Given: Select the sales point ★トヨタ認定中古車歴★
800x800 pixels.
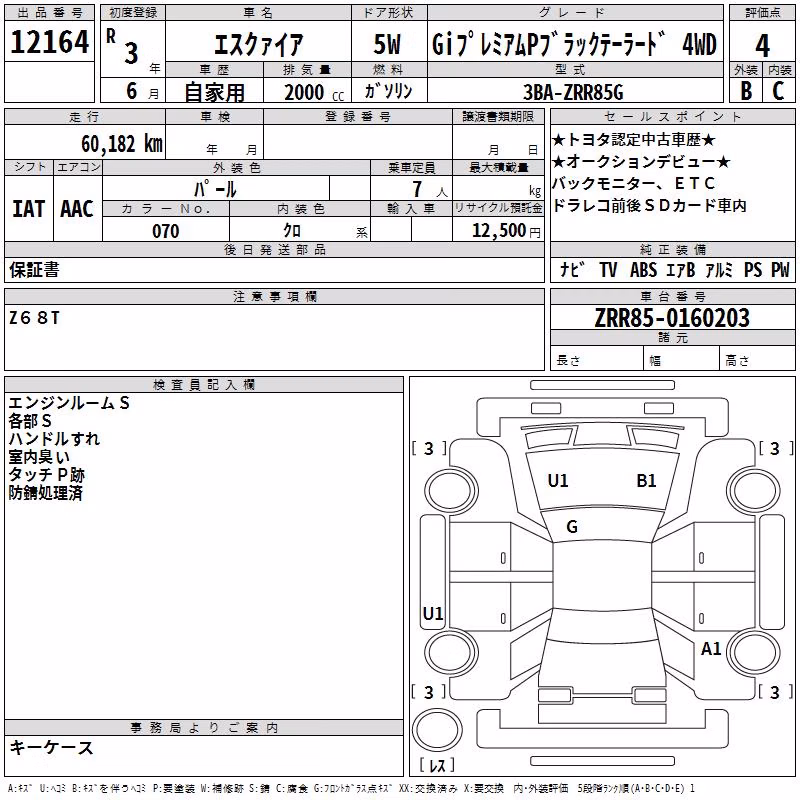Looking at the screenshot, I should pyautogui.click(x=634, y=140).
